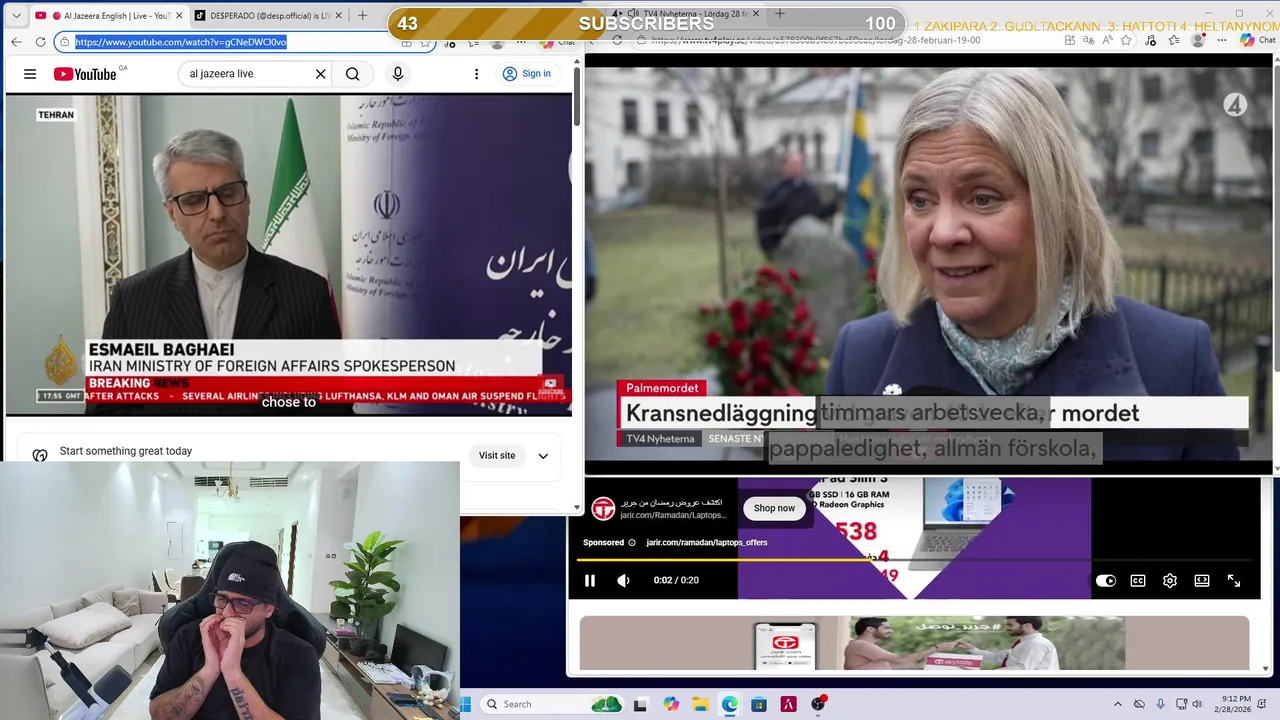Add TV4 page to favorites star

[1126, 40]
